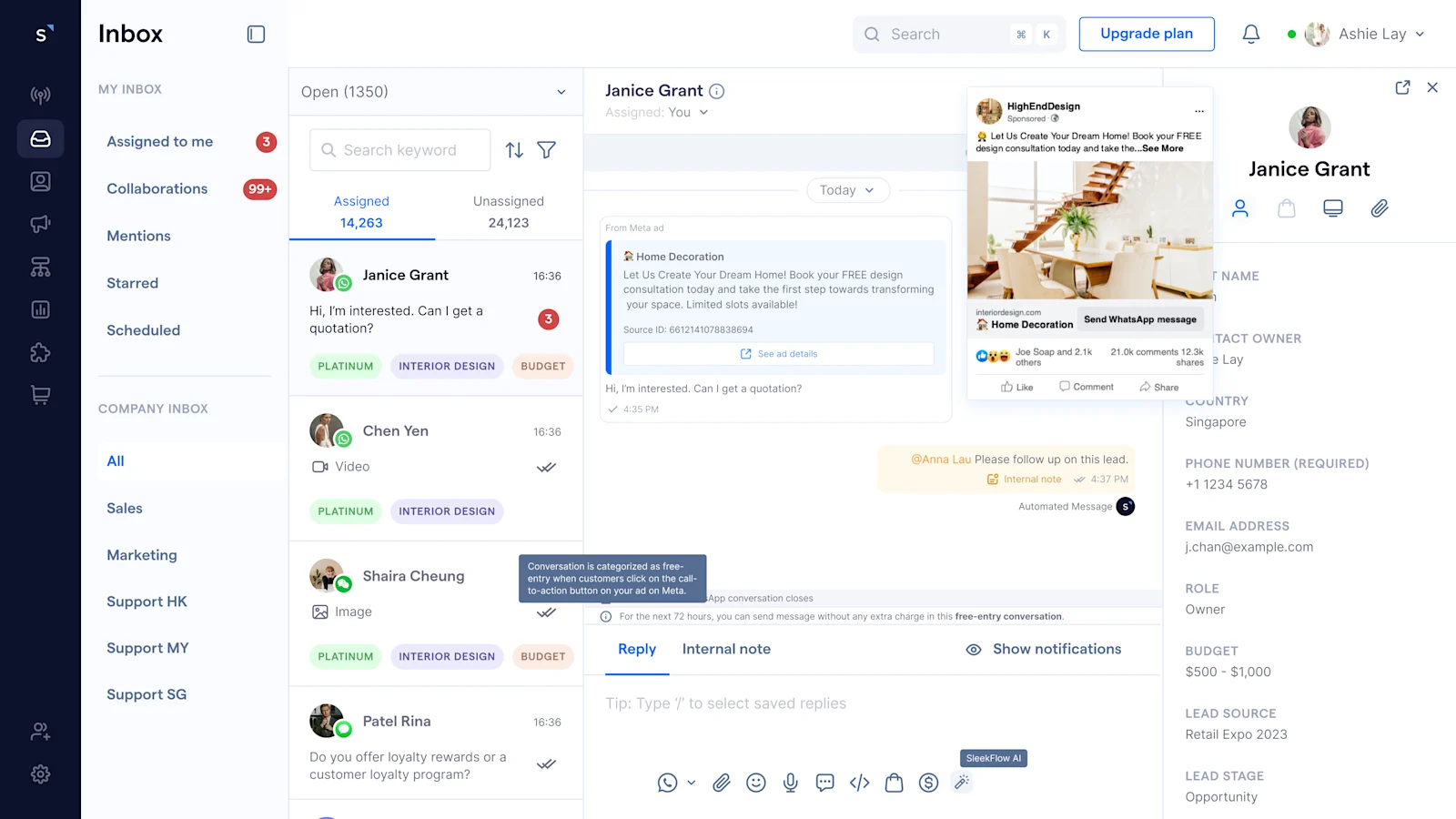Click the Upgrade plan button
The height and width of the screenshot is (819, 1456).
coord(1147,34)
